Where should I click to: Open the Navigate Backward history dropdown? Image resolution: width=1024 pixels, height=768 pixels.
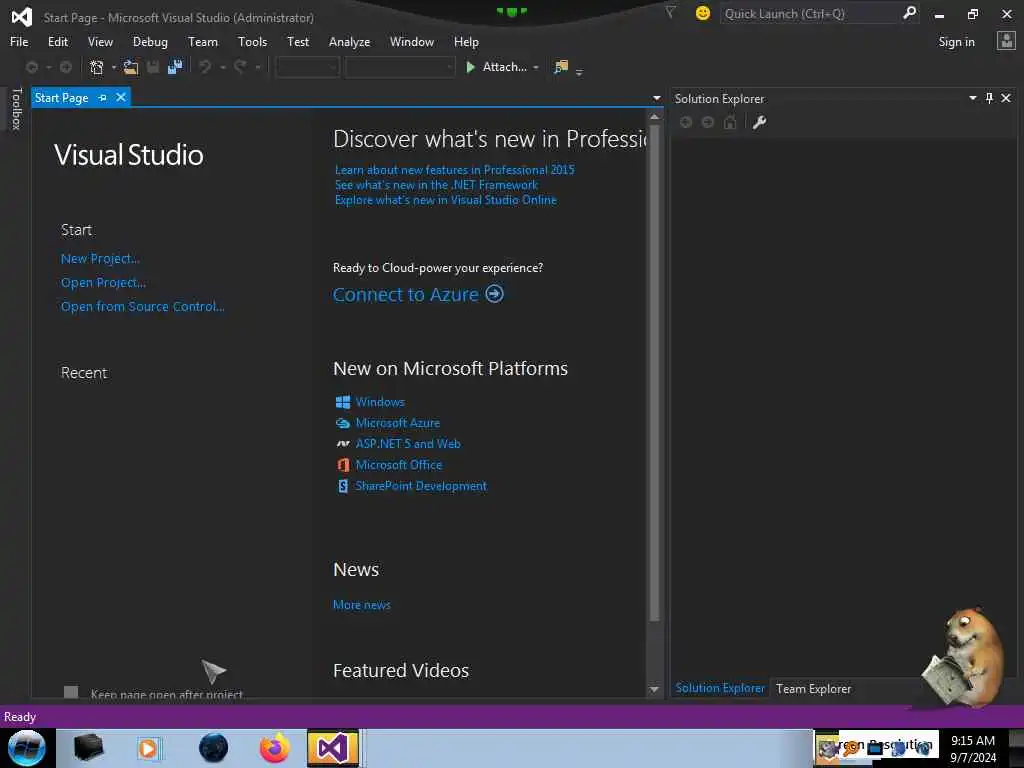tap(48, 67)
